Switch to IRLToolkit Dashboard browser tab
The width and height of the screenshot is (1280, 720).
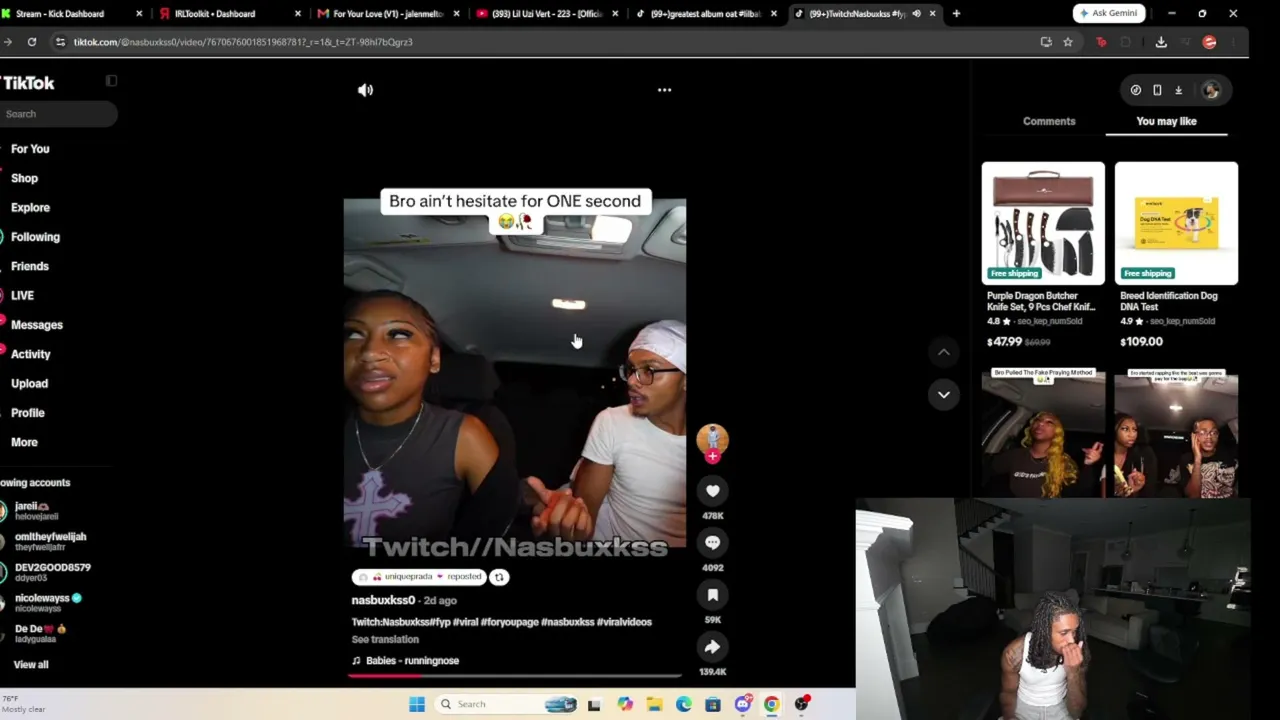point(231,14)
